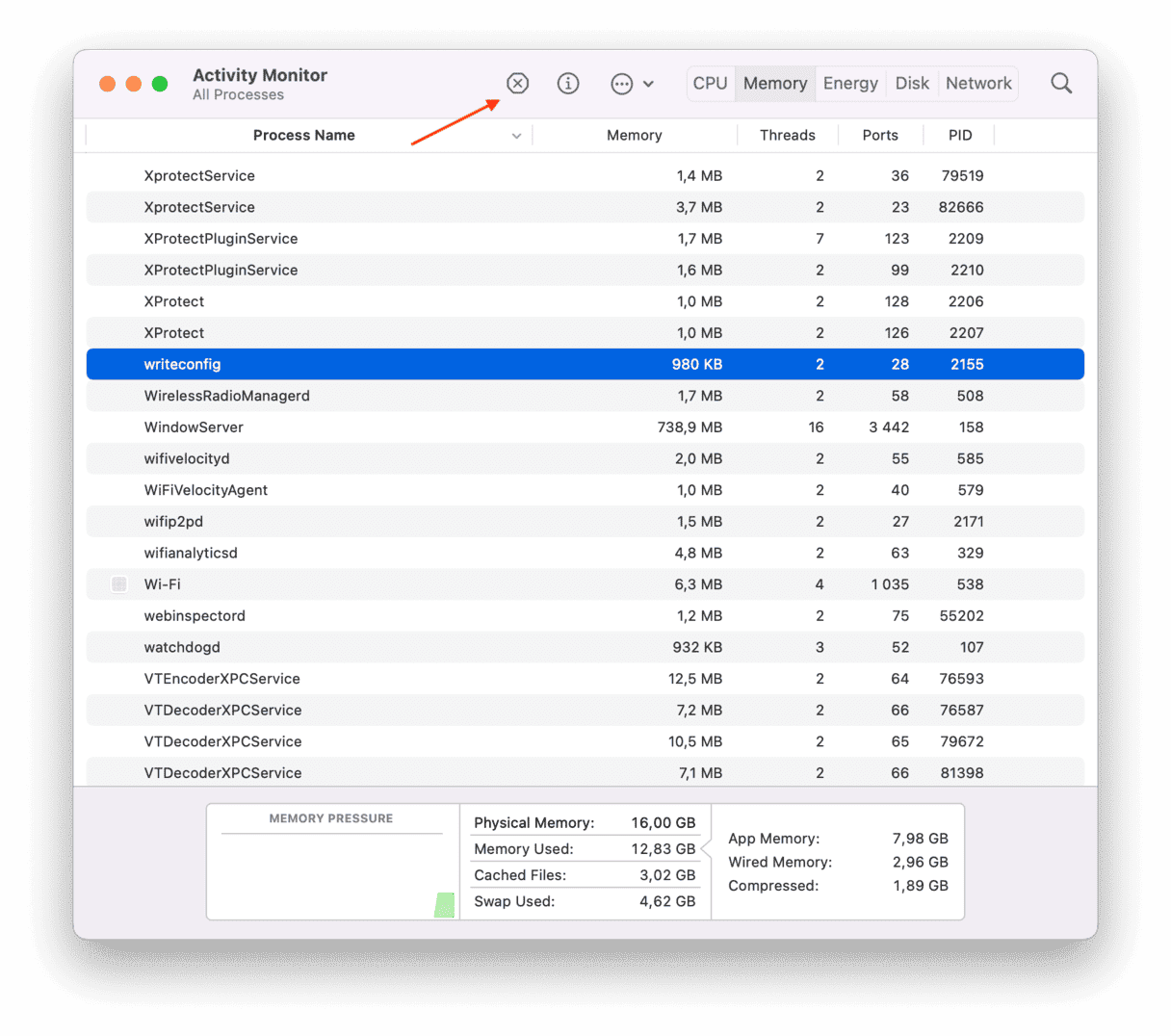Select the Wi-Fi process name
Screen dimensions: 1171x1036
[162, 584]
